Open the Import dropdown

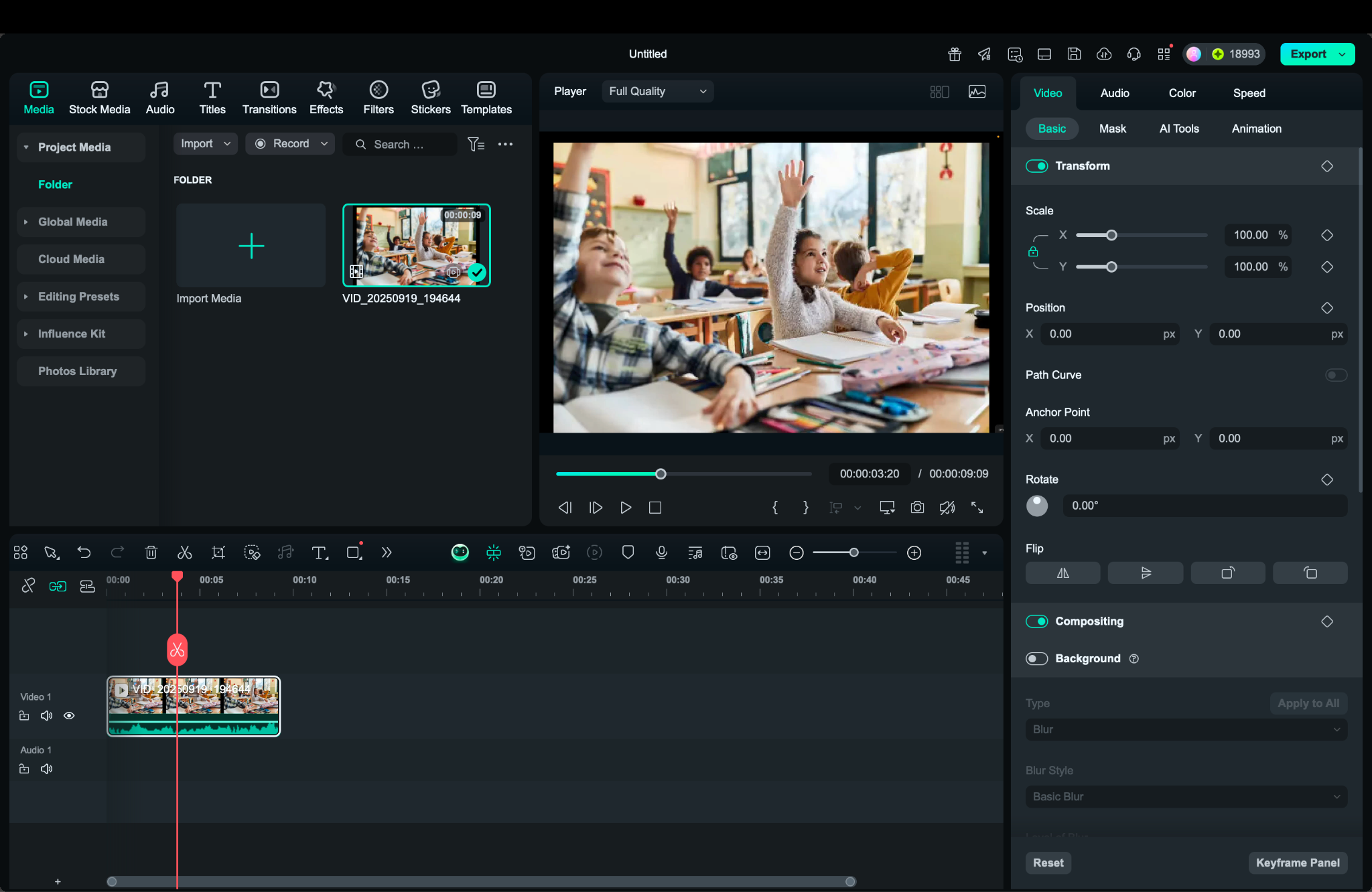click(205, 144)
